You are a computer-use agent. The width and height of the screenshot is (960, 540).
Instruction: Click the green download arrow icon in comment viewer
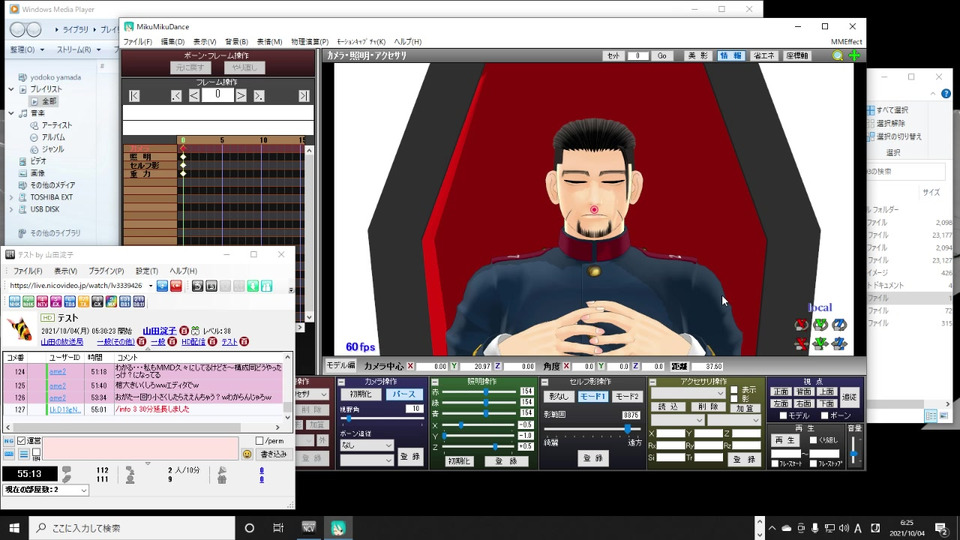[253, 286]
